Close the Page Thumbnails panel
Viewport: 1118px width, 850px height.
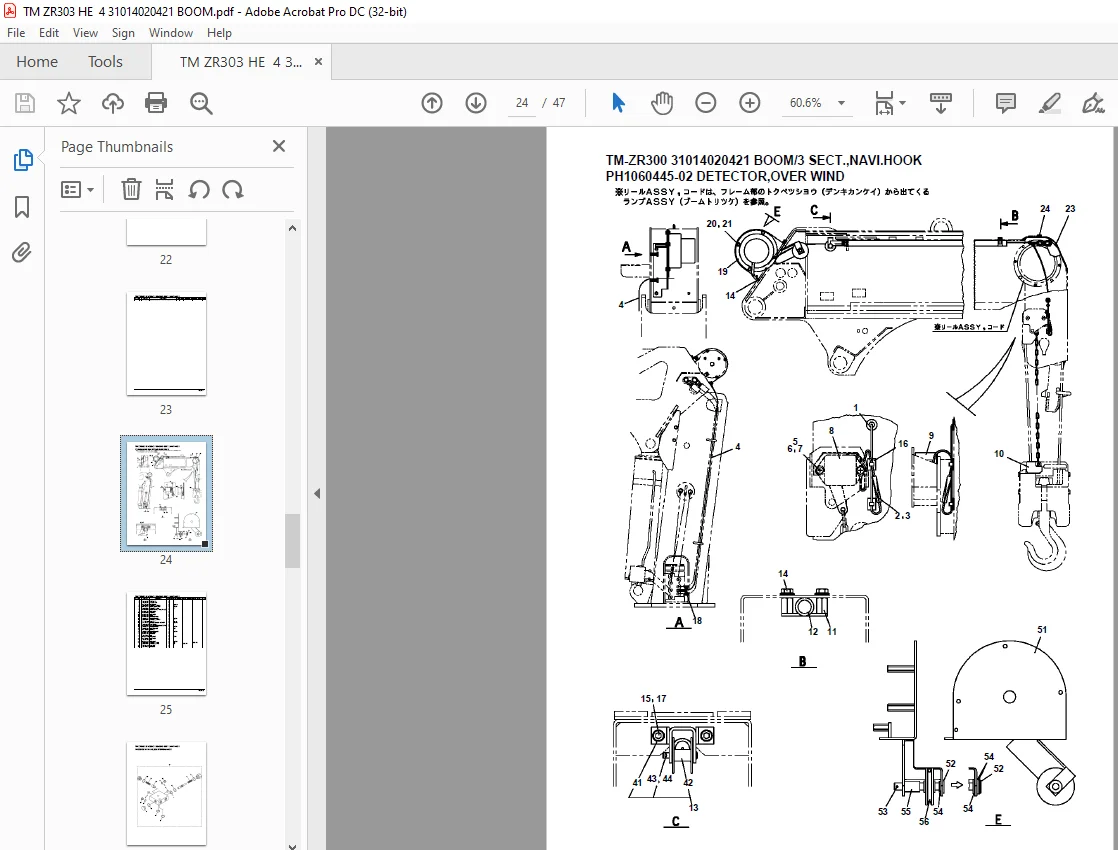point(279,146)
